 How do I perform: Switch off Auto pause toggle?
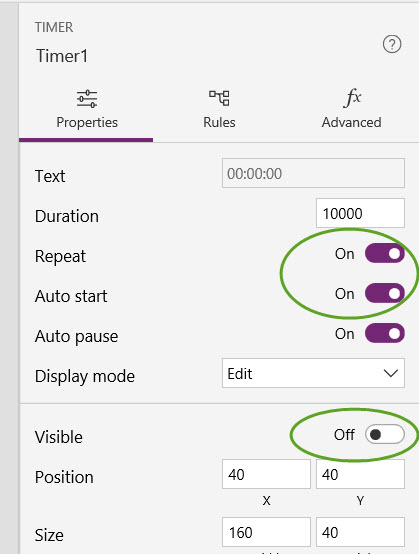point(385,333)
